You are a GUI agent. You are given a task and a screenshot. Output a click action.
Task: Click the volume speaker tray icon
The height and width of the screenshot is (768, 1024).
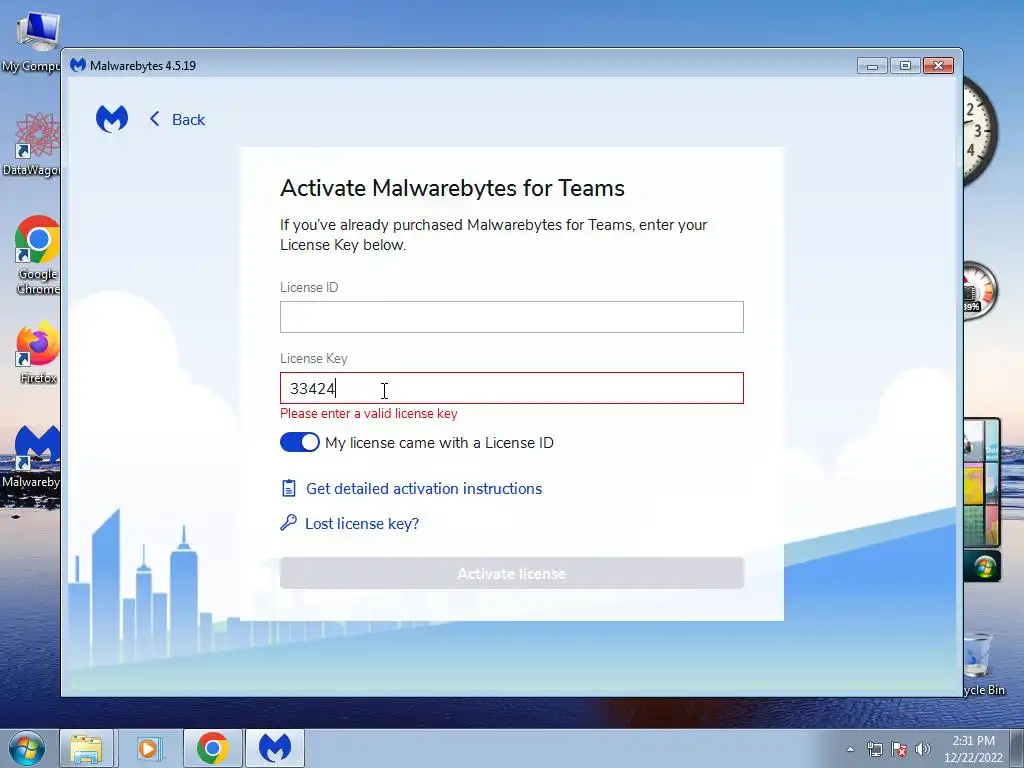[923, 749]
